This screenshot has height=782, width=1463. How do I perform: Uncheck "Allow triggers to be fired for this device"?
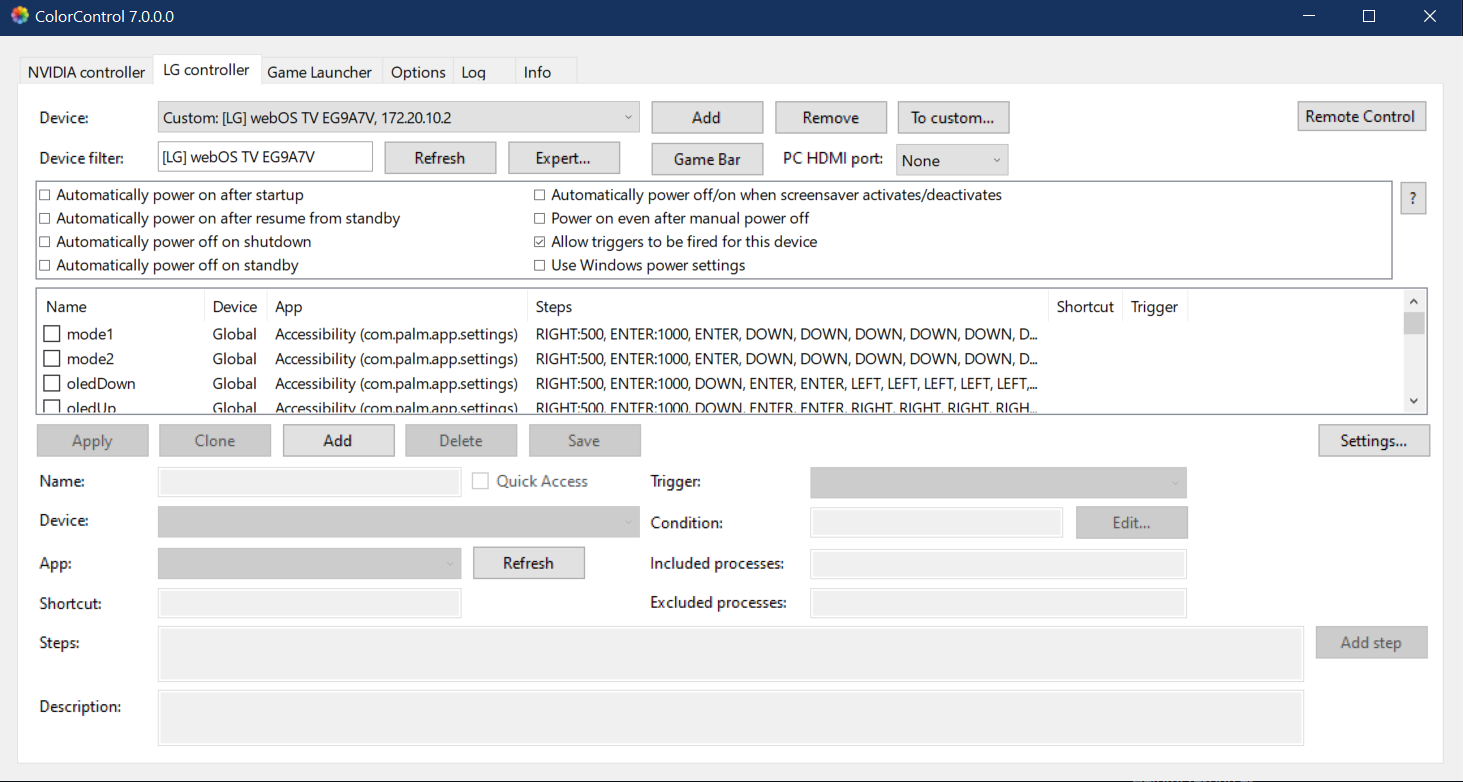click(x=539, y=241)
